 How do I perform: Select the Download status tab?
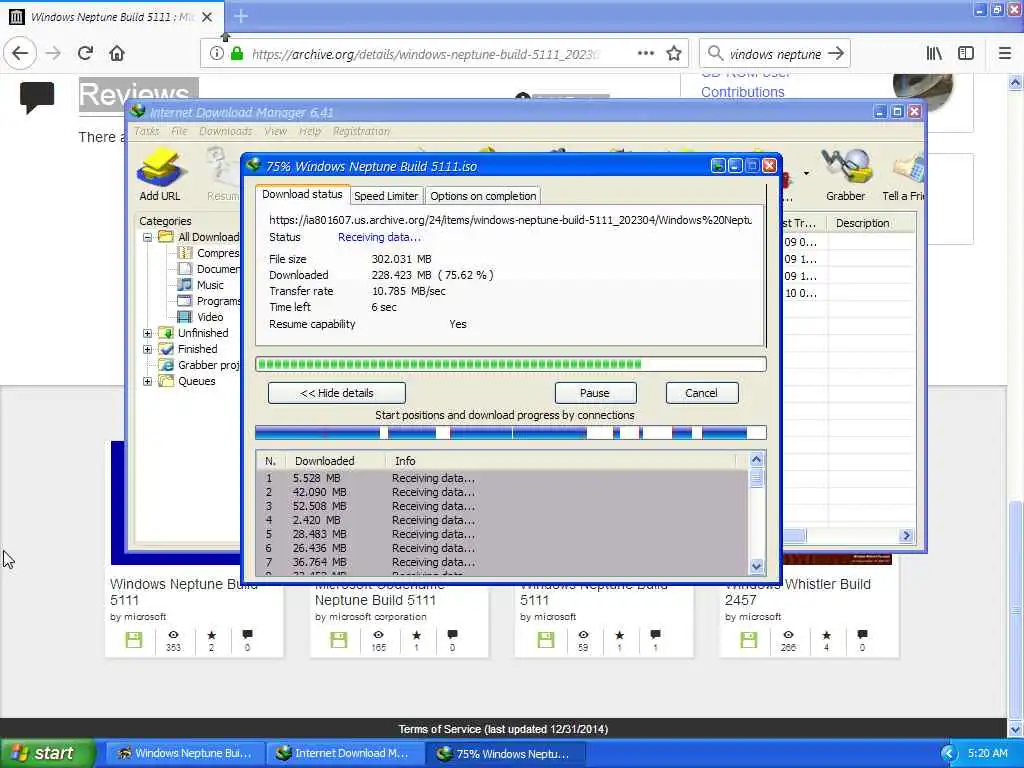tap(302, 194)
